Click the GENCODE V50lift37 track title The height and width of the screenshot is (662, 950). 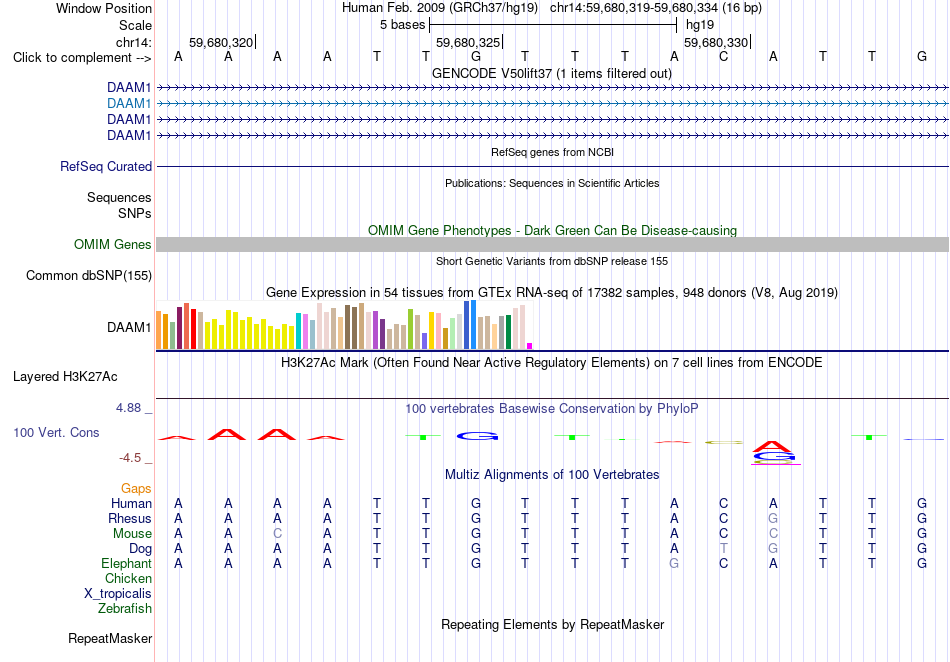click(552, 74)
